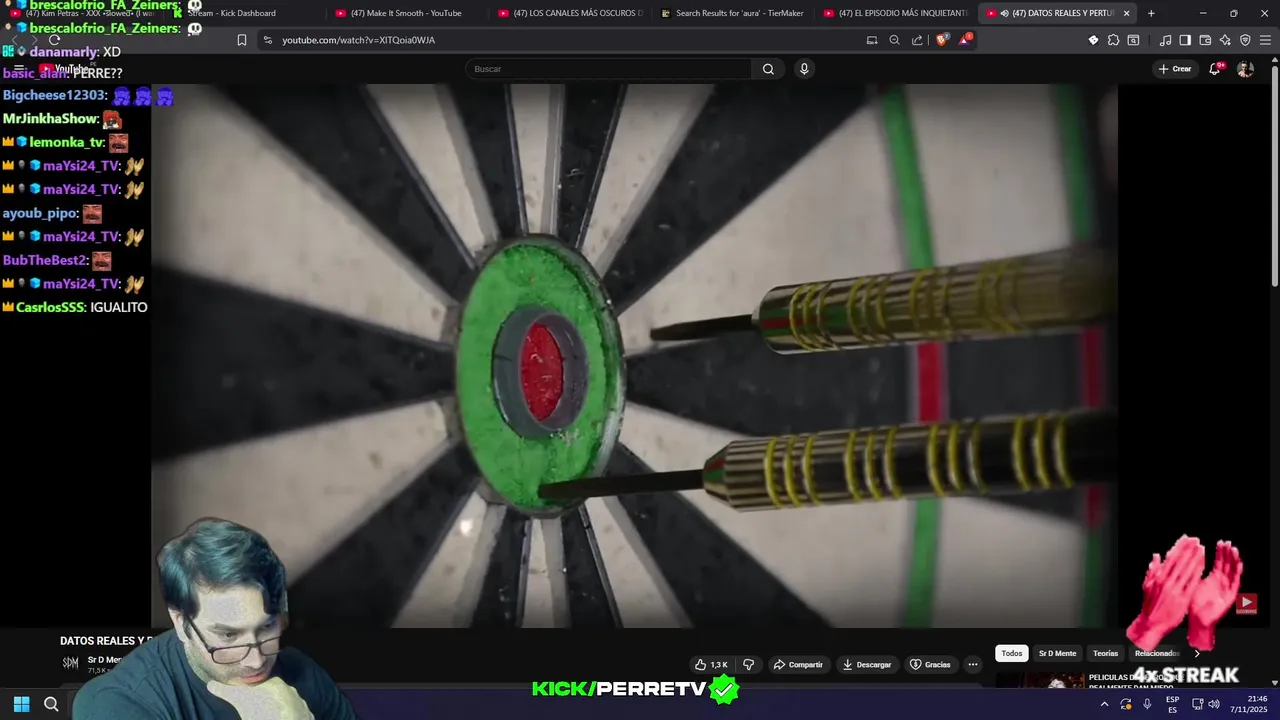Image resolution: width=1280 pixels, height=720 pixels.
Task: Click the share page icon in address bar
Action: [x=917, y=40]
